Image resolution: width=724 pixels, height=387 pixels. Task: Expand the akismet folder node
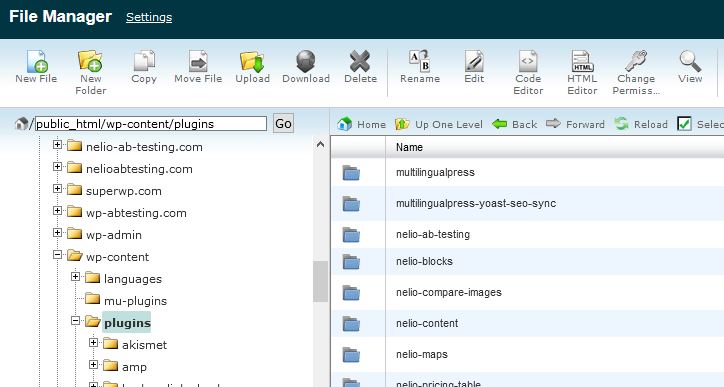click(93, 343)
